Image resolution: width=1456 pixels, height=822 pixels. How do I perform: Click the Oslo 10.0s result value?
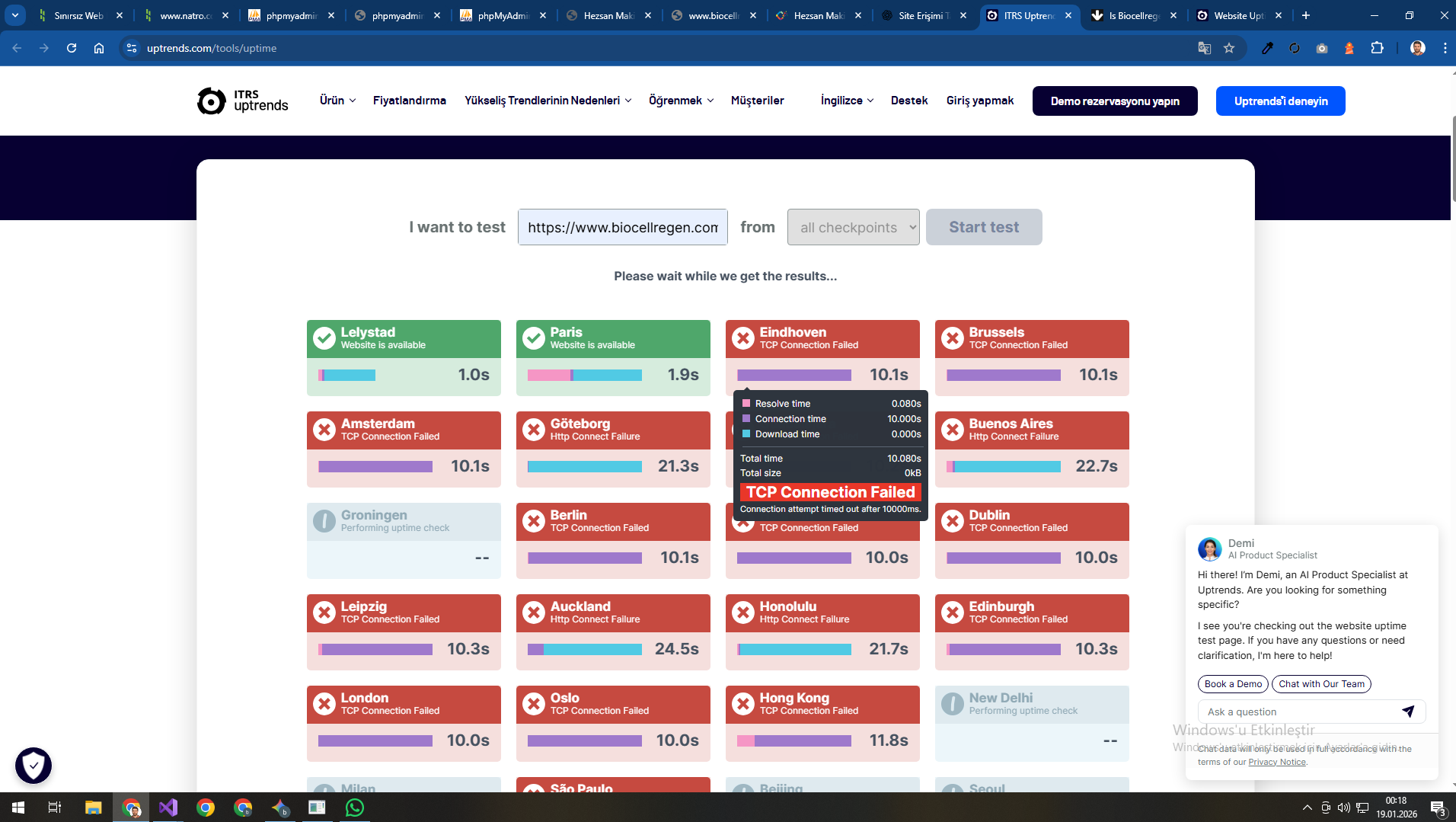[x=678, y=740]
